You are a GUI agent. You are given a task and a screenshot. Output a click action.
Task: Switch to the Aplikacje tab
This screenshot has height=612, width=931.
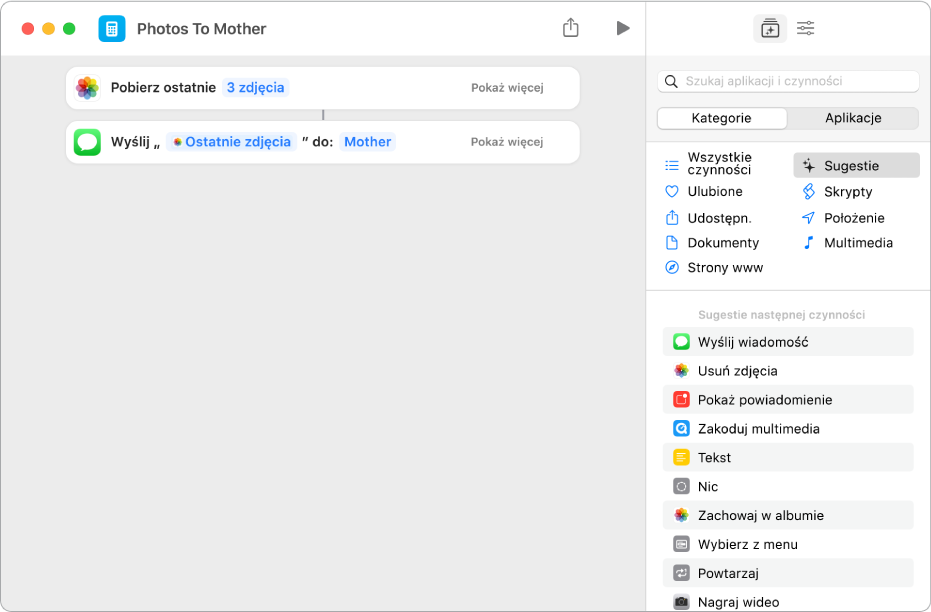[x=853, y=118]
